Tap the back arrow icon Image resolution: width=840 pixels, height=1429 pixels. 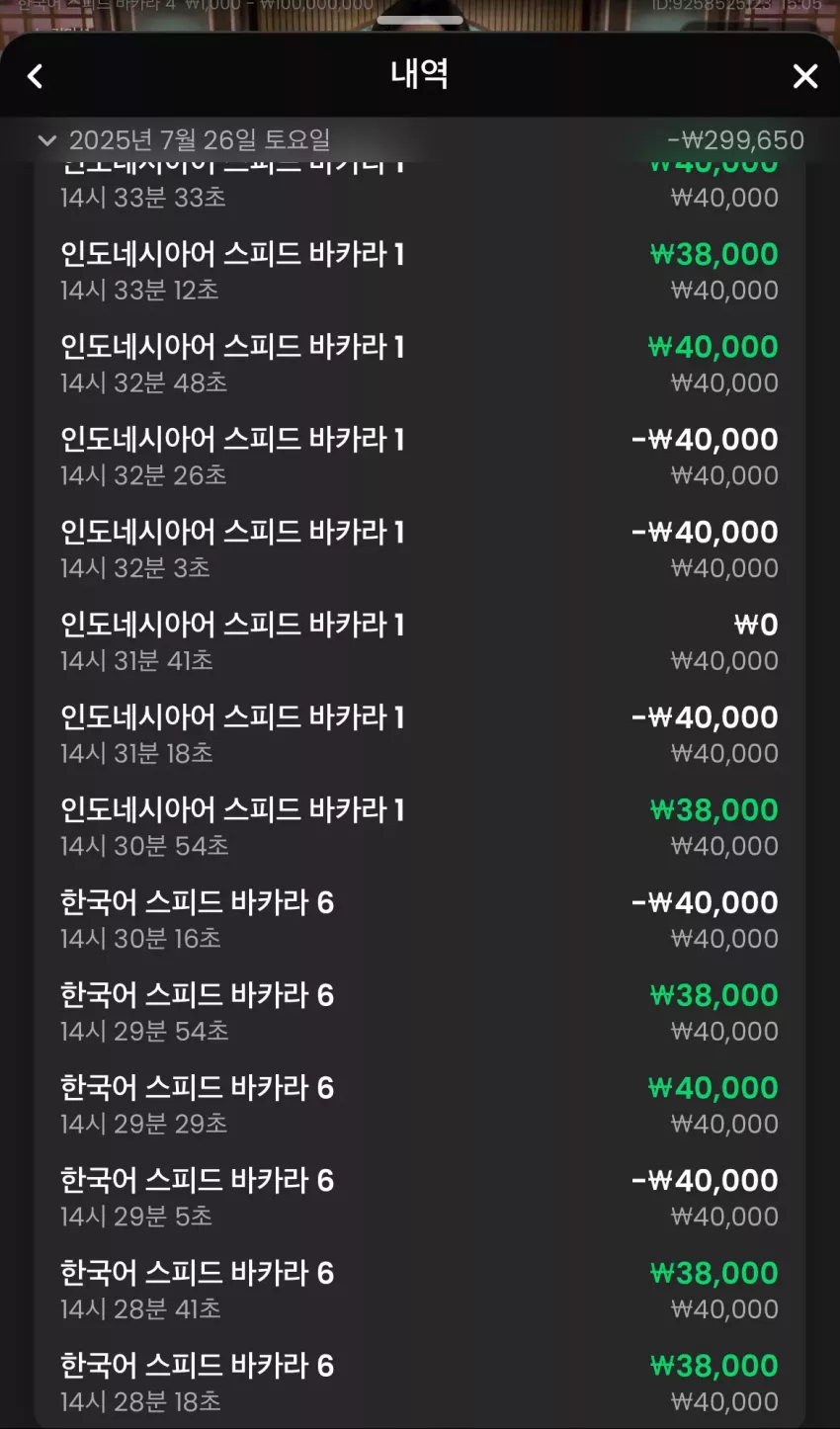(x=36, y=76)
